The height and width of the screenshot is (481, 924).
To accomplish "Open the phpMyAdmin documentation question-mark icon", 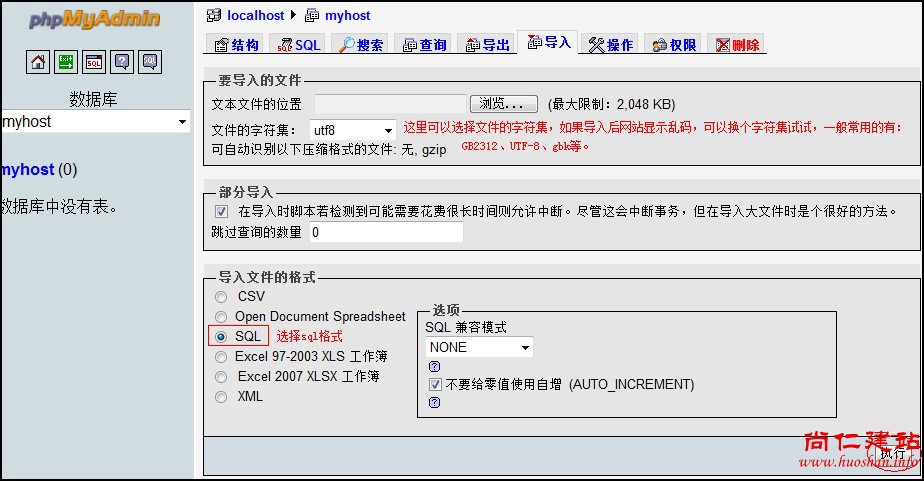I will pyautogui.click(x=121, y=62).
